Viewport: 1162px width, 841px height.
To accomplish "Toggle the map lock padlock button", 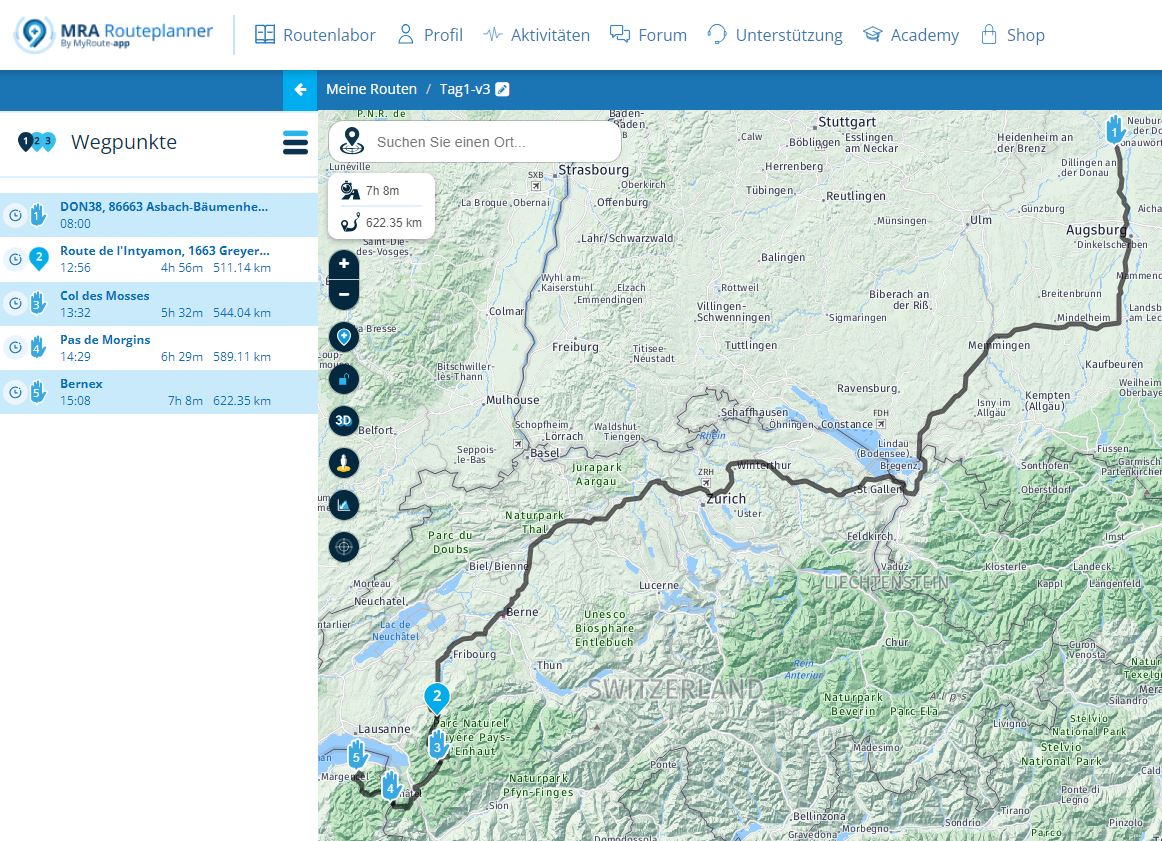I will (x=344, y=379).
